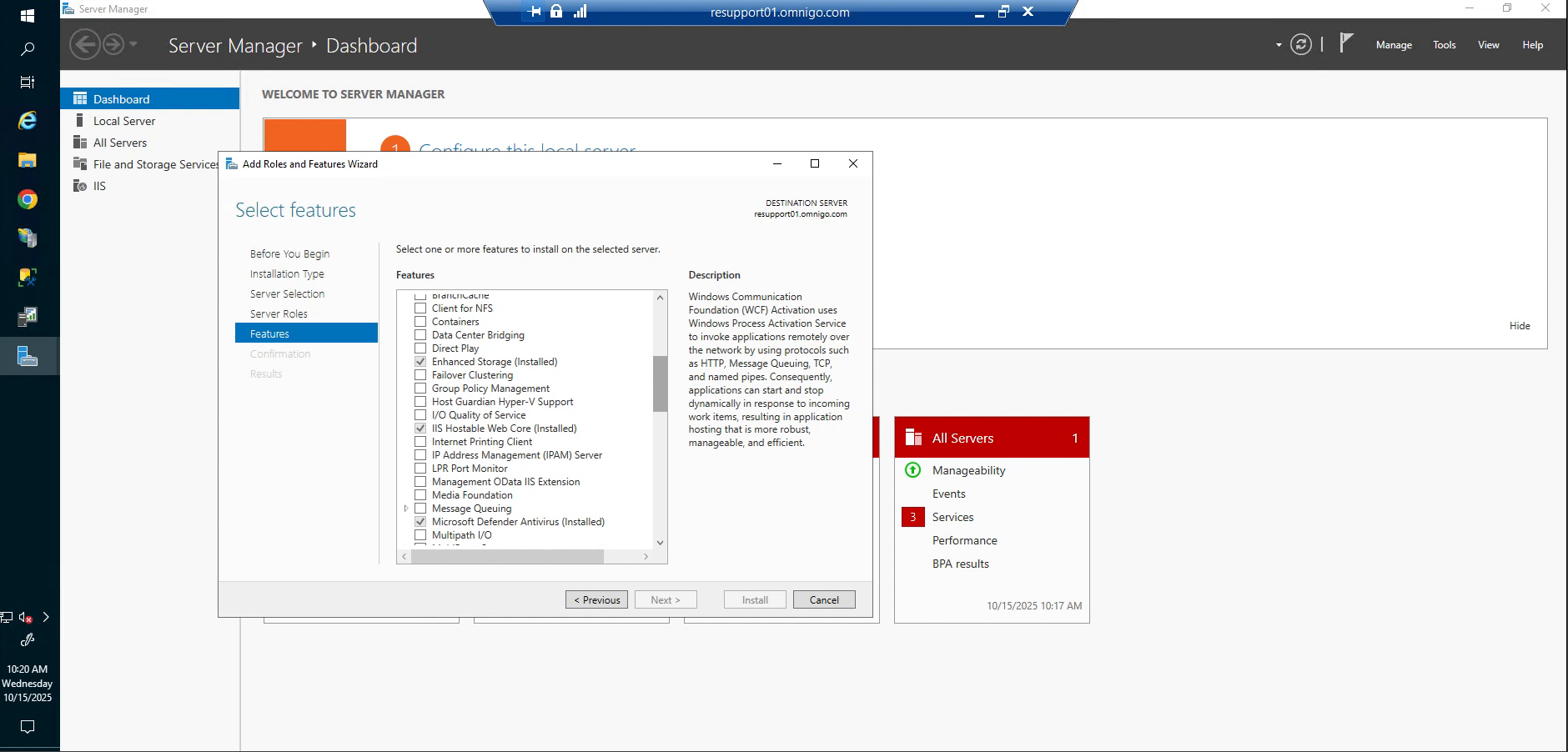Expand the Message Queuing feature node
The width and height of the screenshot is (1568, 752).
tap(406, 508)
